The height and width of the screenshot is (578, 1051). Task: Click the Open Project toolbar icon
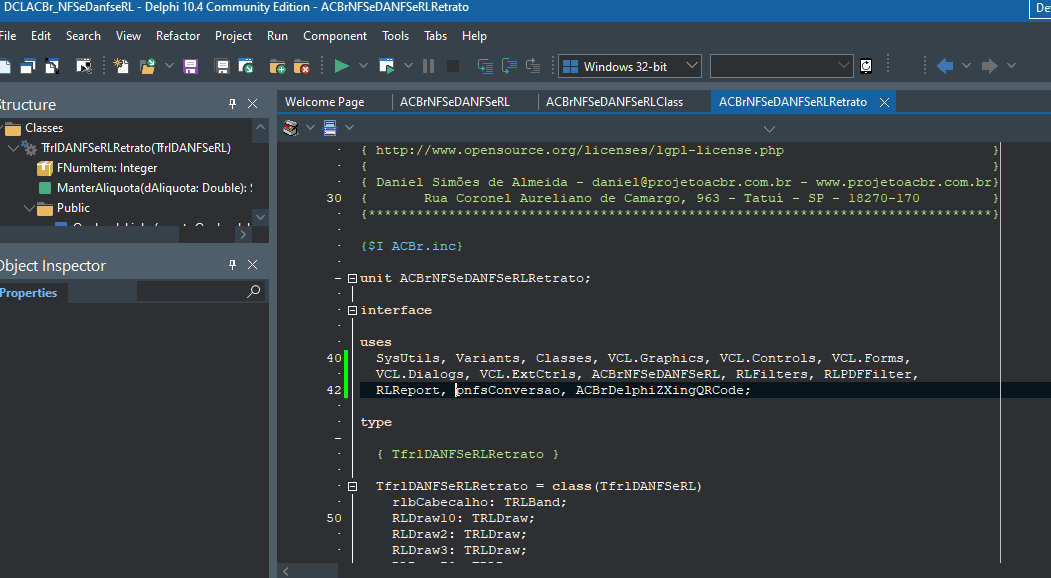(246, 66)
